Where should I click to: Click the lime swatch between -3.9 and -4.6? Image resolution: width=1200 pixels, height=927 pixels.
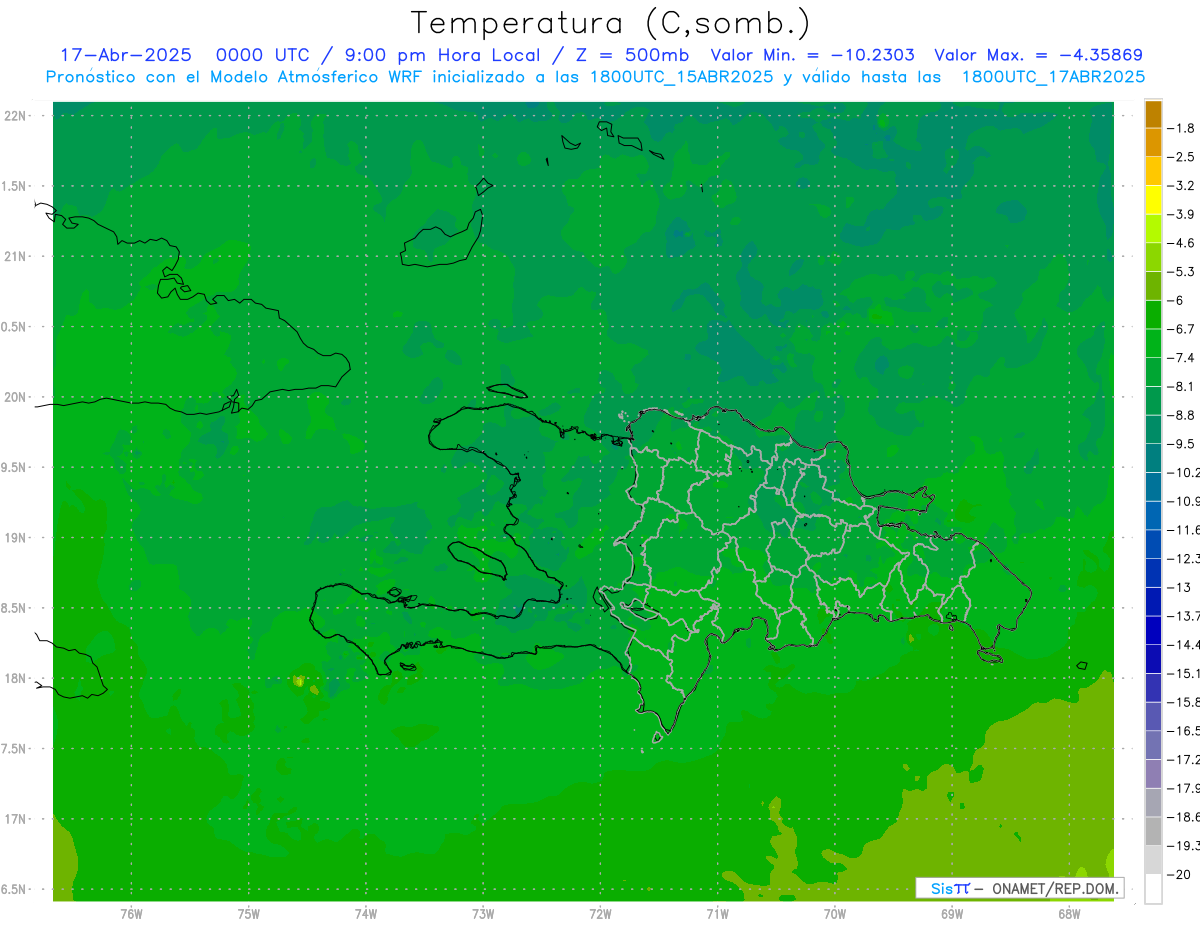coord(1153,229)
